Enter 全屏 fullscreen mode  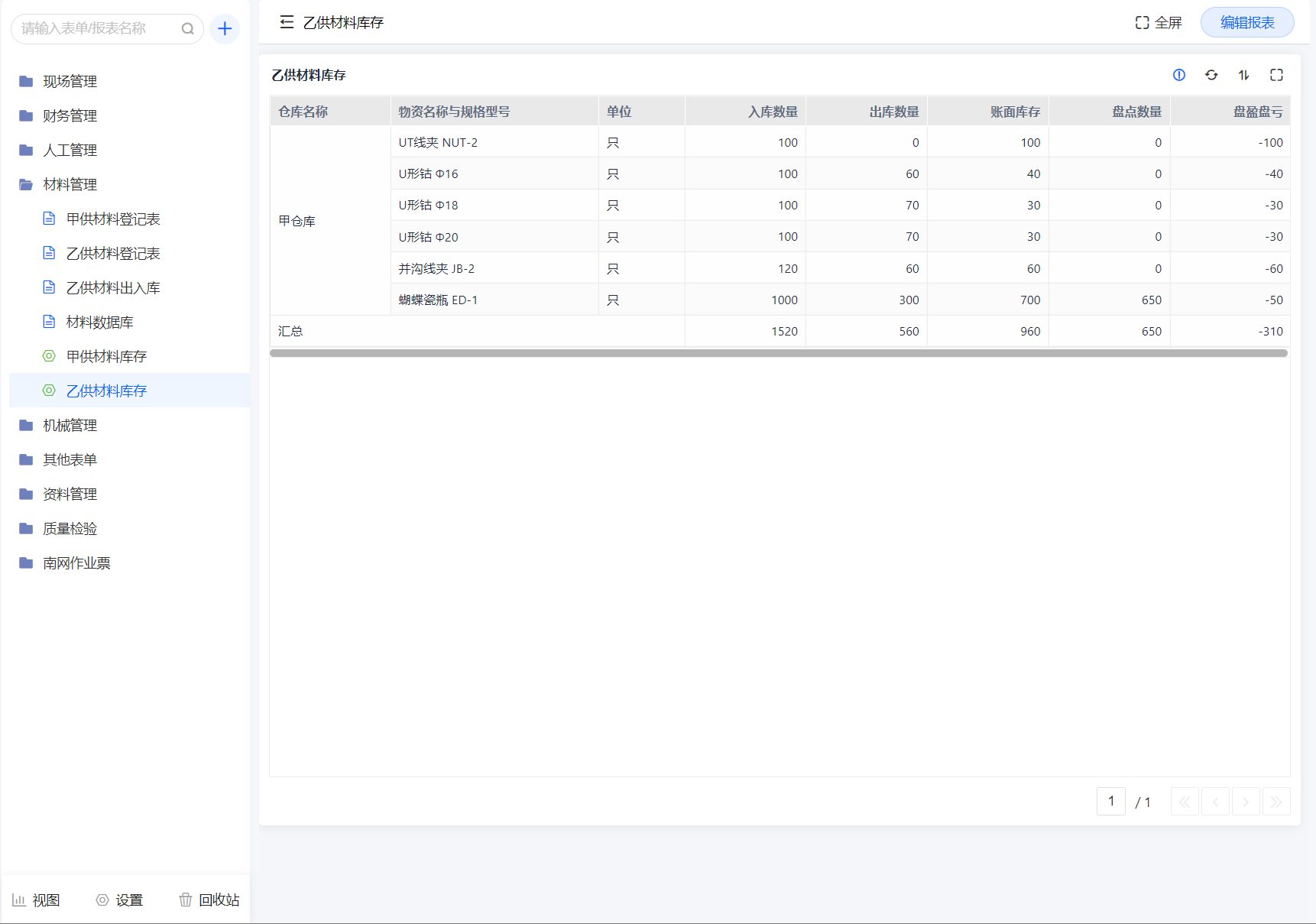point(1159,22)
